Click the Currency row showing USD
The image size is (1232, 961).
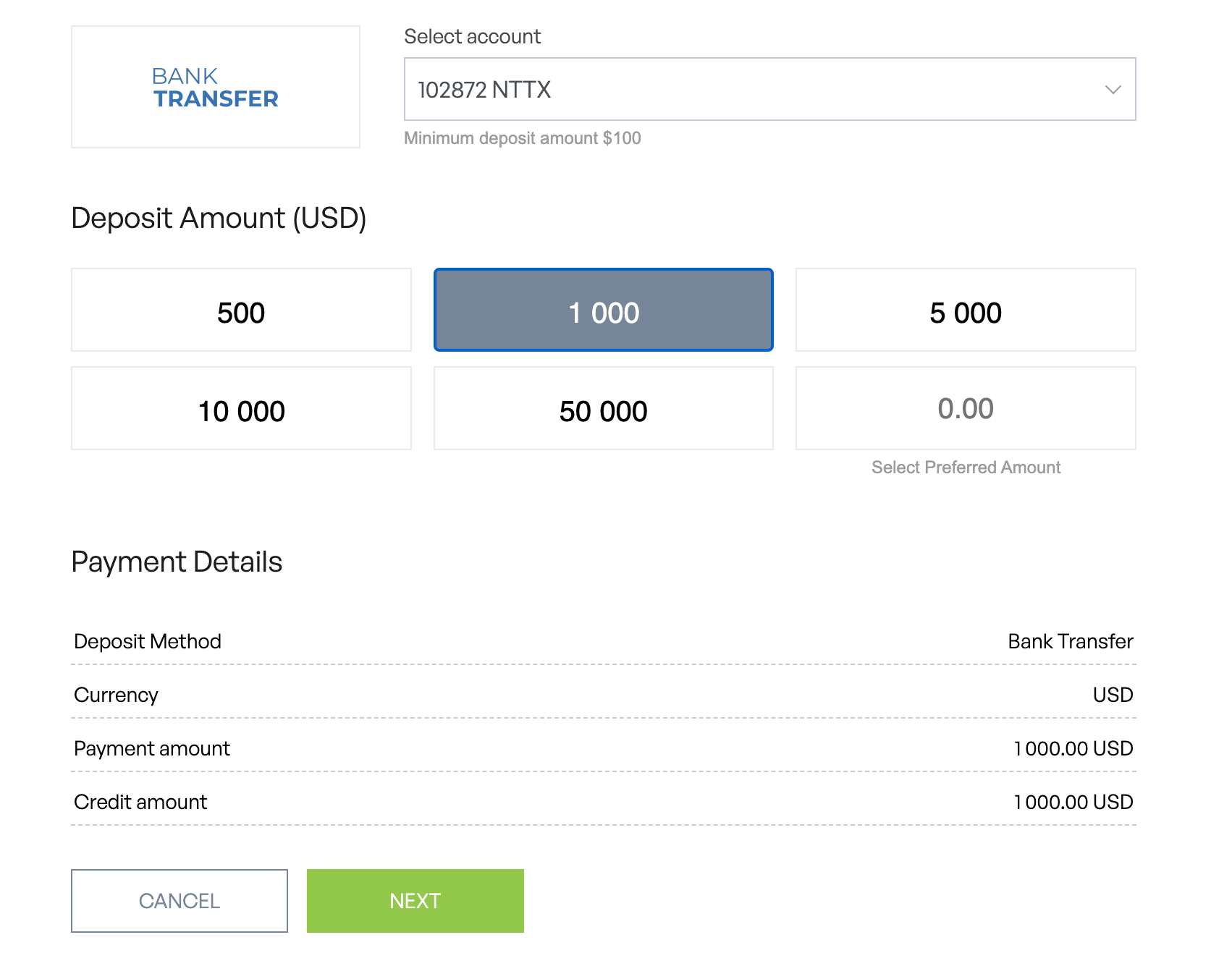tap(602, 695)
